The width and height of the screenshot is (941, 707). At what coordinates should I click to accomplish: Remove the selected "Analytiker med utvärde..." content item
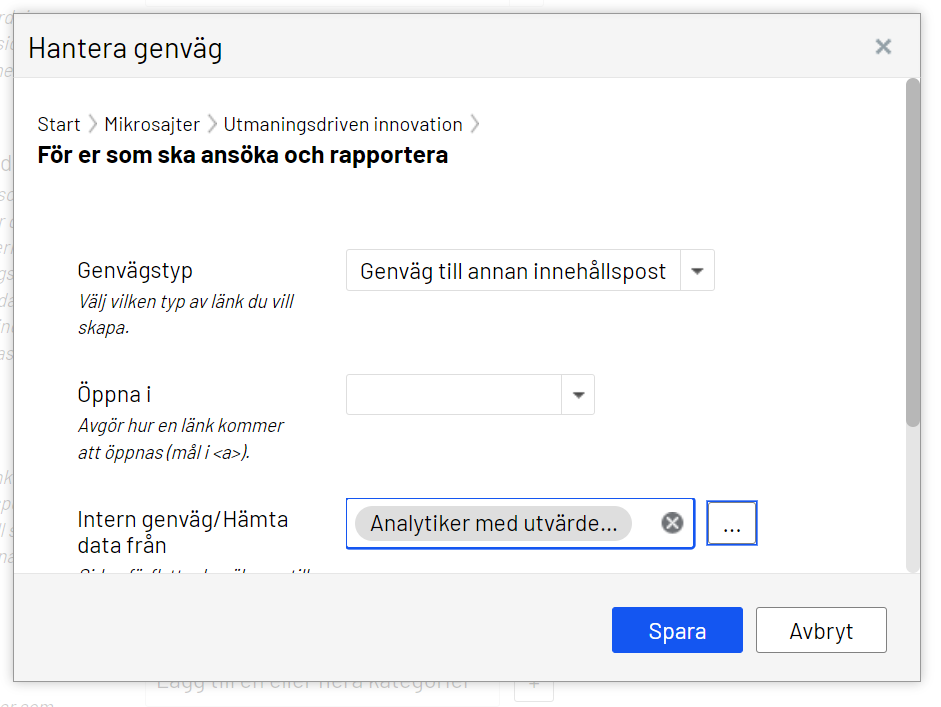(671, 522)
